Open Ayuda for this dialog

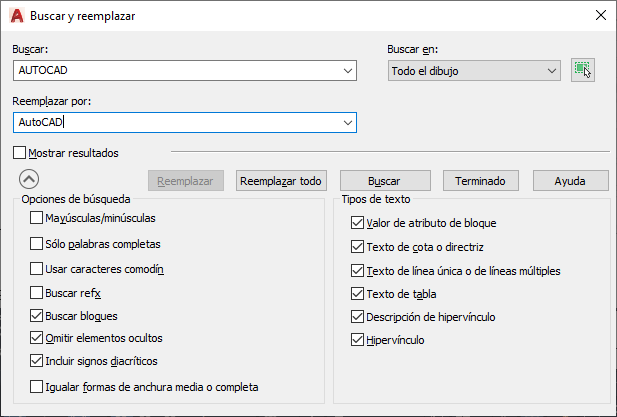coord(569,181)
